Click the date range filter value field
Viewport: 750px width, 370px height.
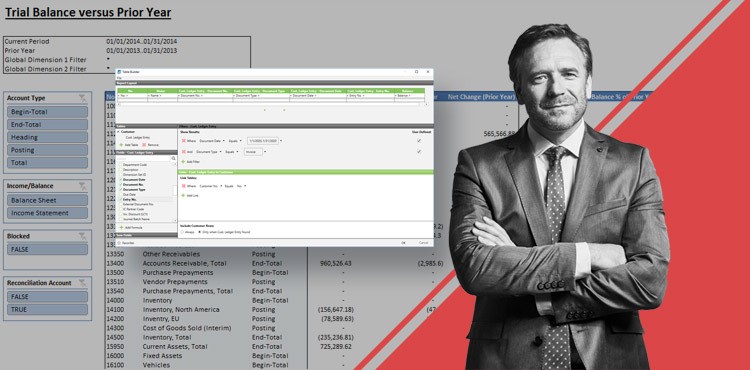click(263, 141)
